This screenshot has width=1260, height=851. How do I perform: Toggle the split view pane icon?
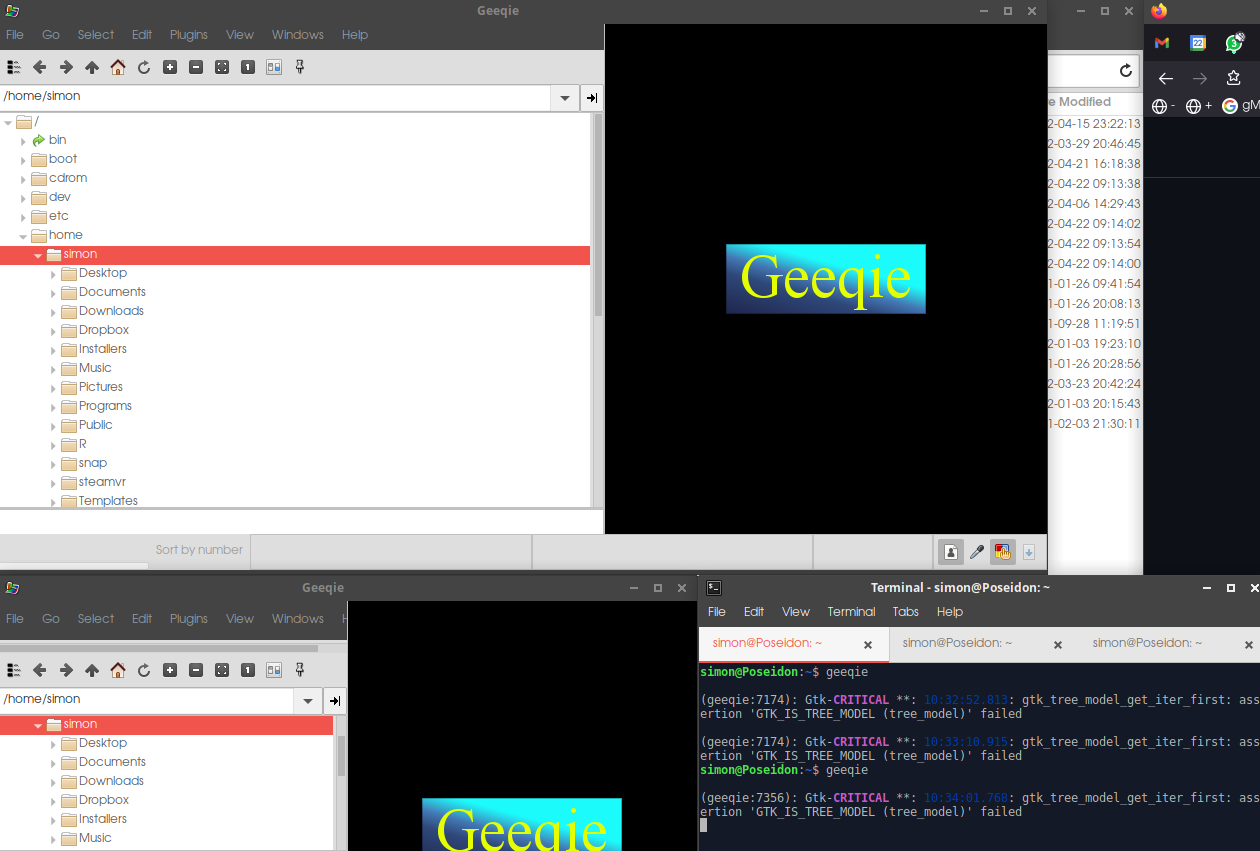[x=273, y=67]
